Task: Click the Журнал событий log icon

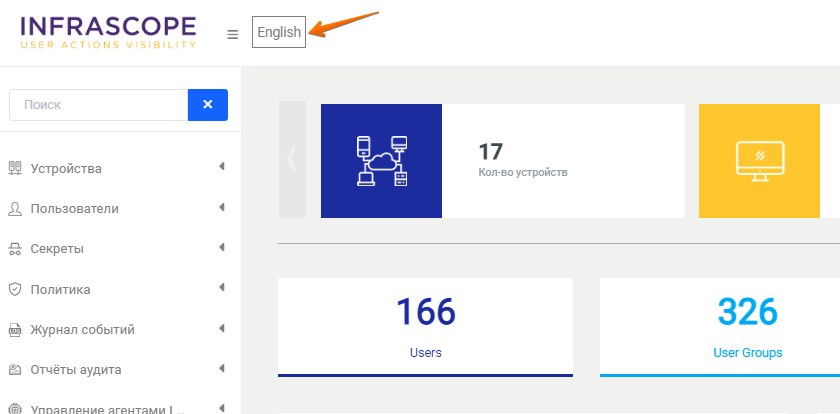Action: point(15,330)
